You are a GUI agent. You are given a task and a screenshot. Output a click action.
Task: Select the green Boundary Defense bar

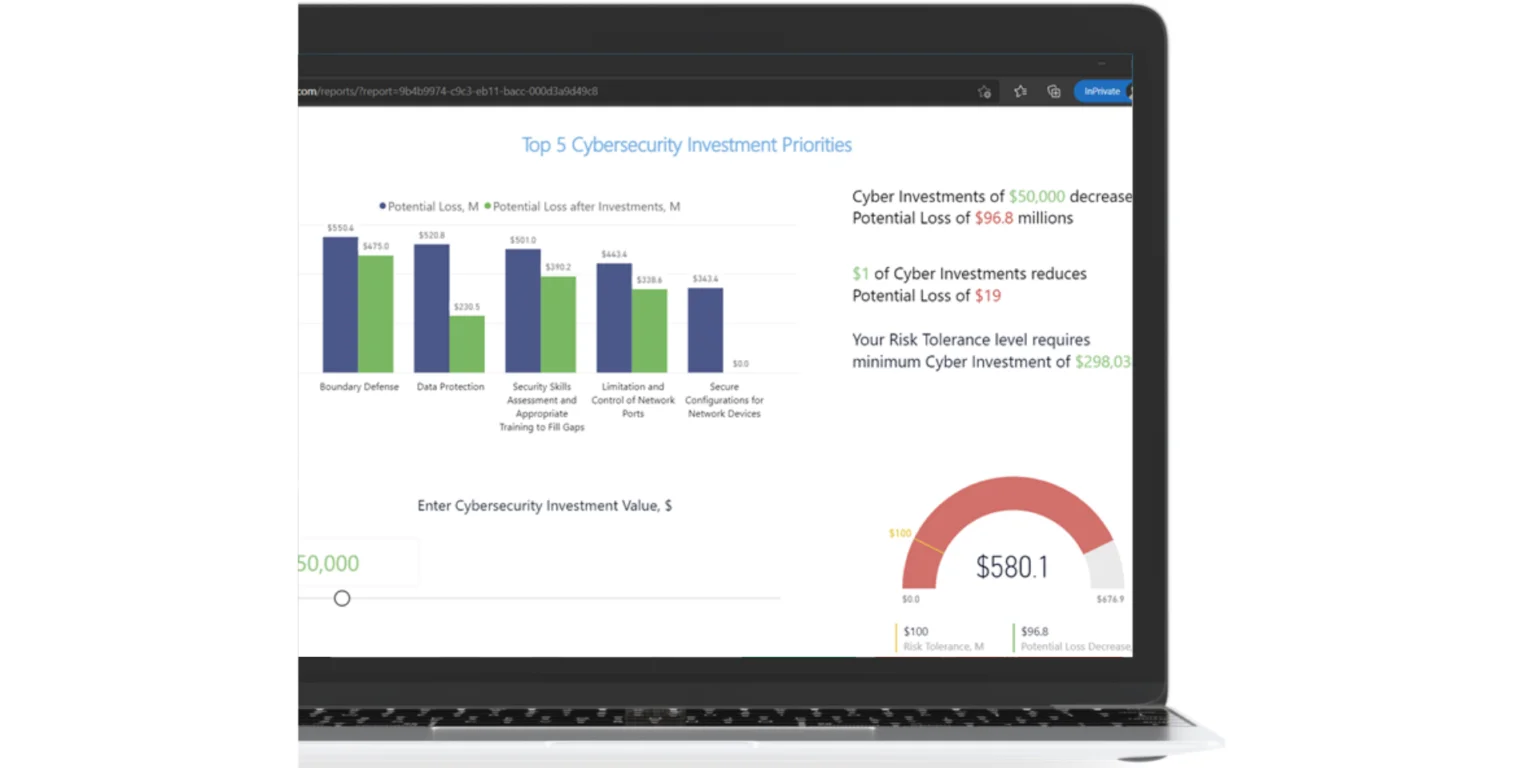point(376,314)
